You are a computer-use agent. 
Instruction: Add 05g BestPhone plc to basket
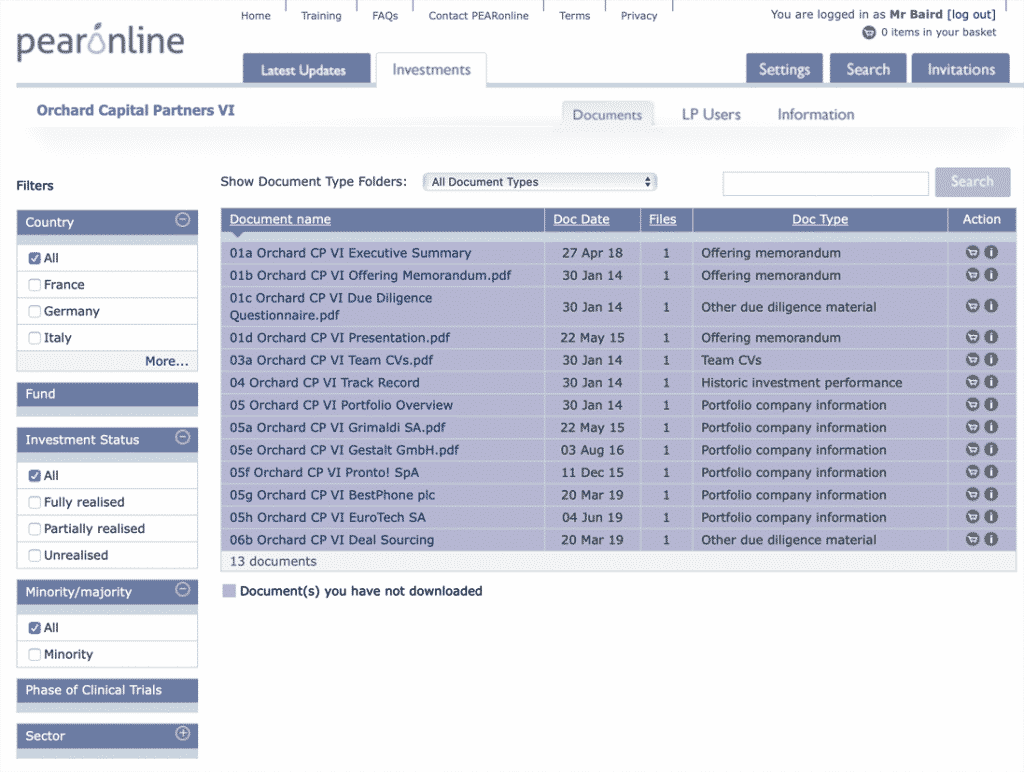(972, 494)
